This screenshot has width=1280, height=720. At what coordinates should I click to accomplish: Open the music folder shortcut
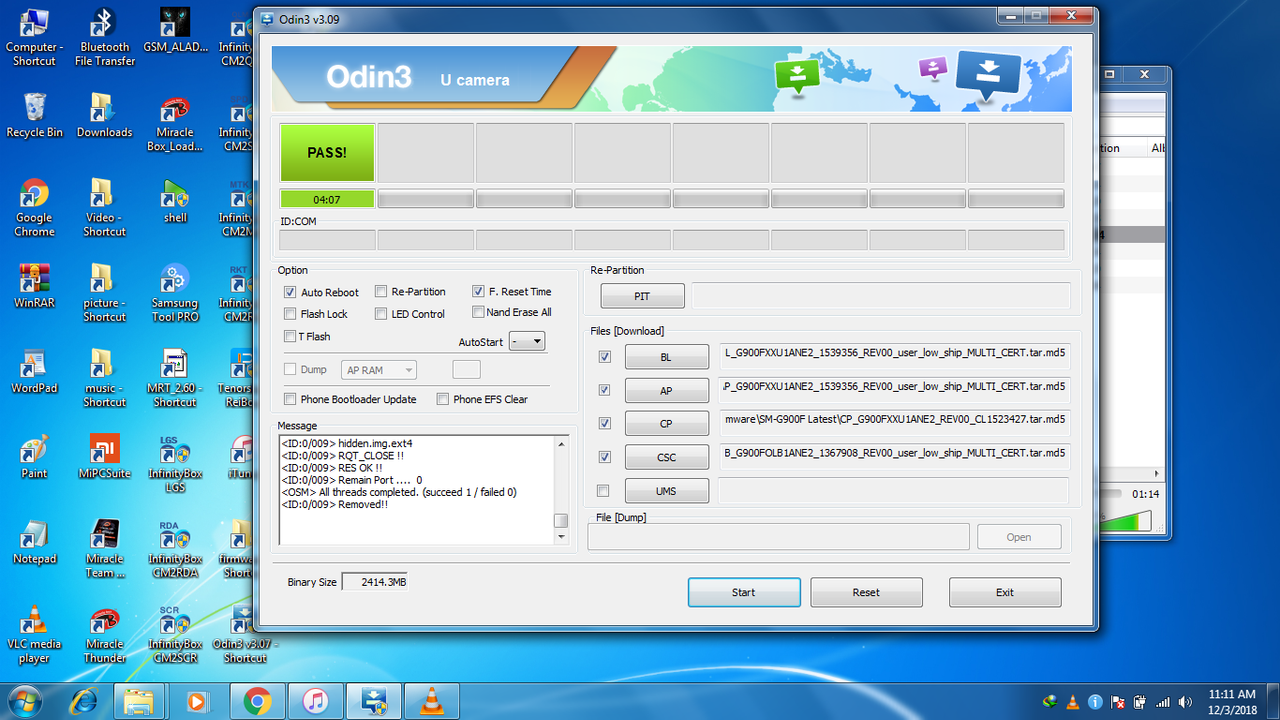pos(105,379)
